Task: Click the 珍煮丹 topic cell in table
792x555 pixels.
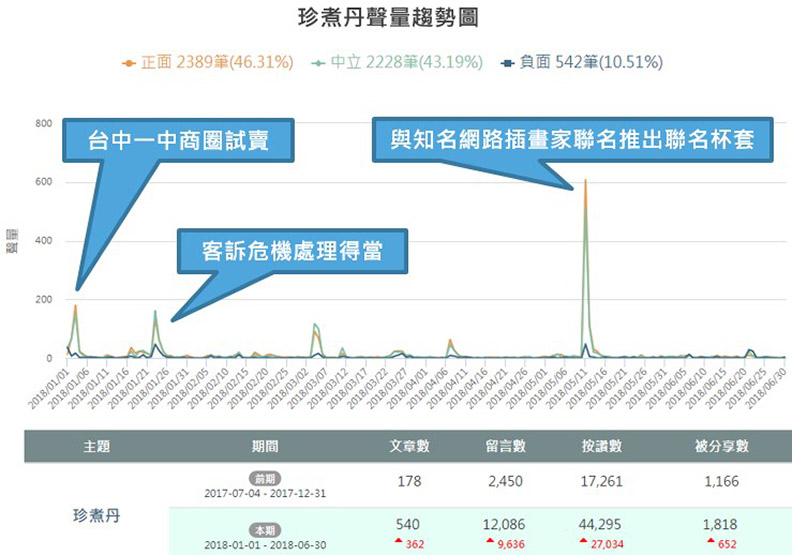Action: (96, 516)
